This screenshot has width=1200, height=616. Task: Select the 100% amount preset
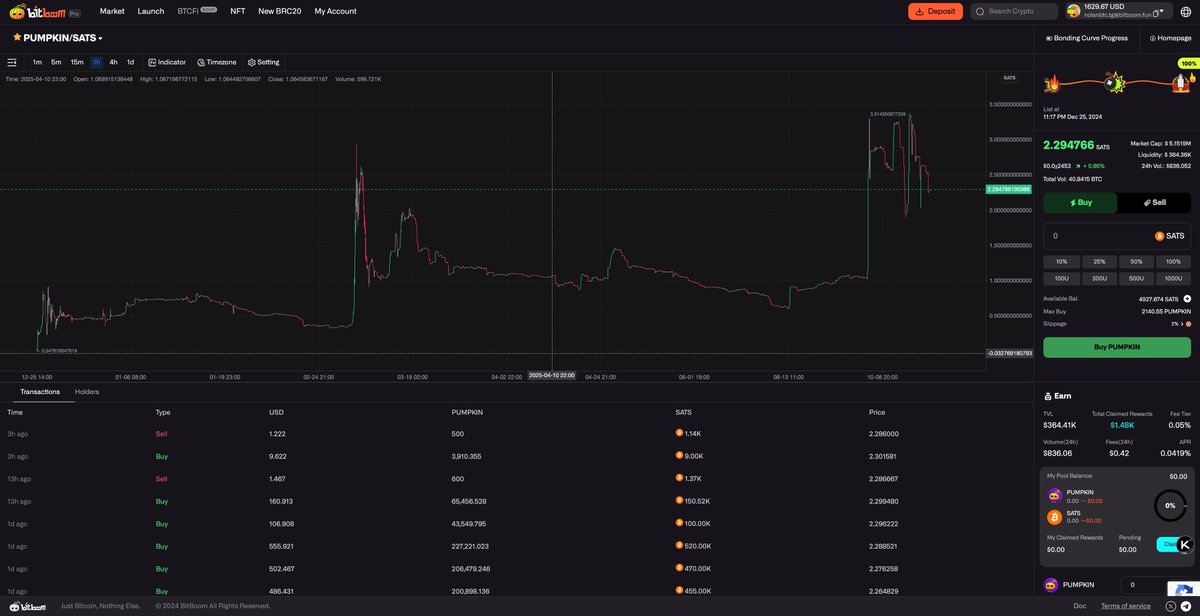click(1173, 261)
